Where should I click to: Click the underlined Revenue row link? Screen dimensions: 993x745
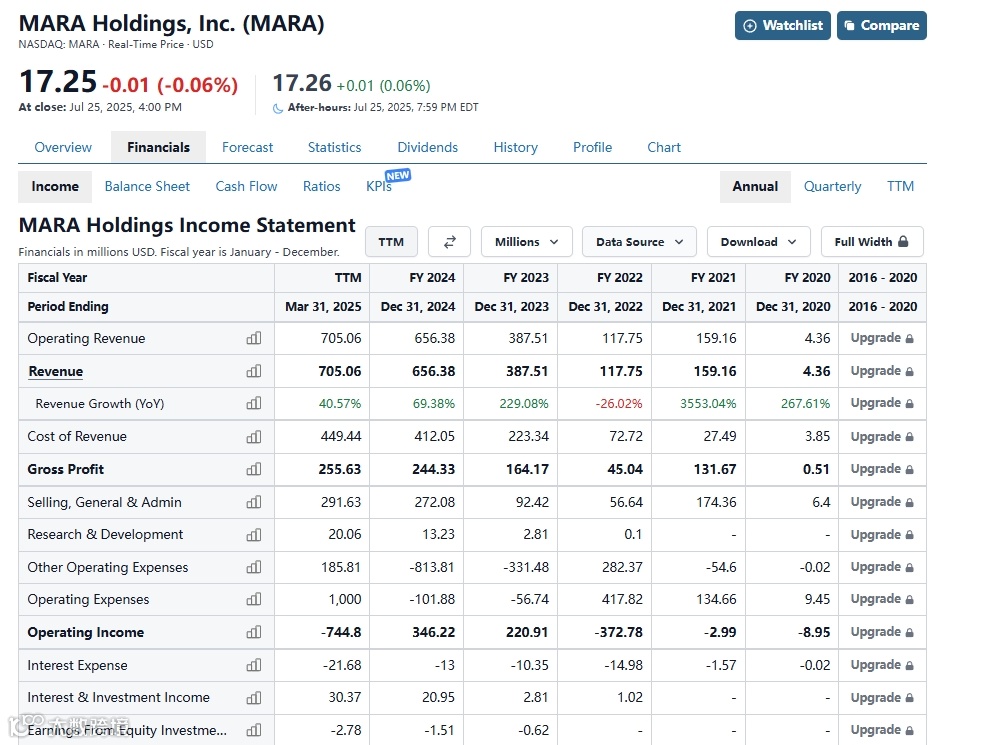(56, 371)
